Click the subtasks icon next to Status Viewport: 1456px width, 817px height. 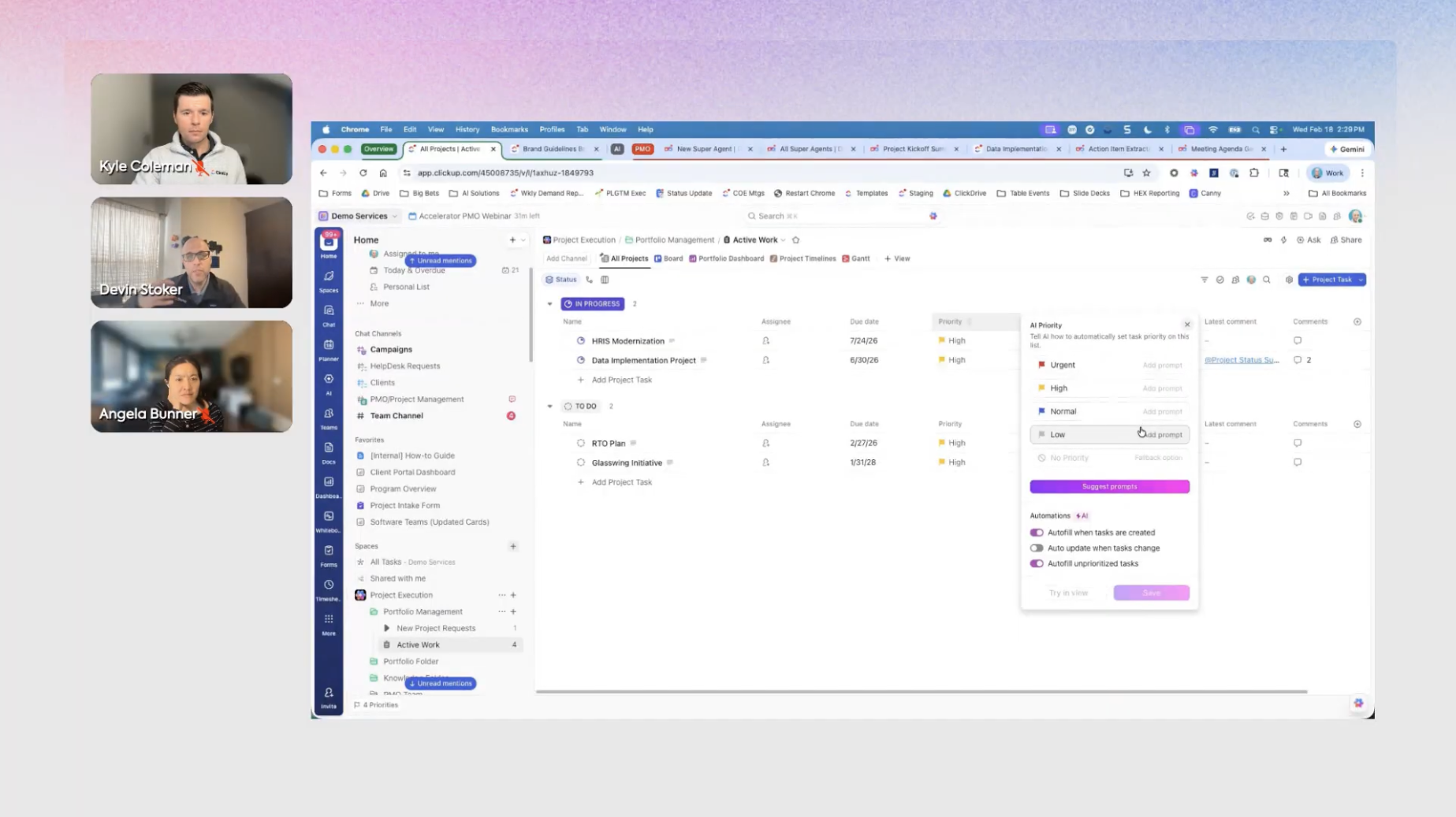(589, 280)
